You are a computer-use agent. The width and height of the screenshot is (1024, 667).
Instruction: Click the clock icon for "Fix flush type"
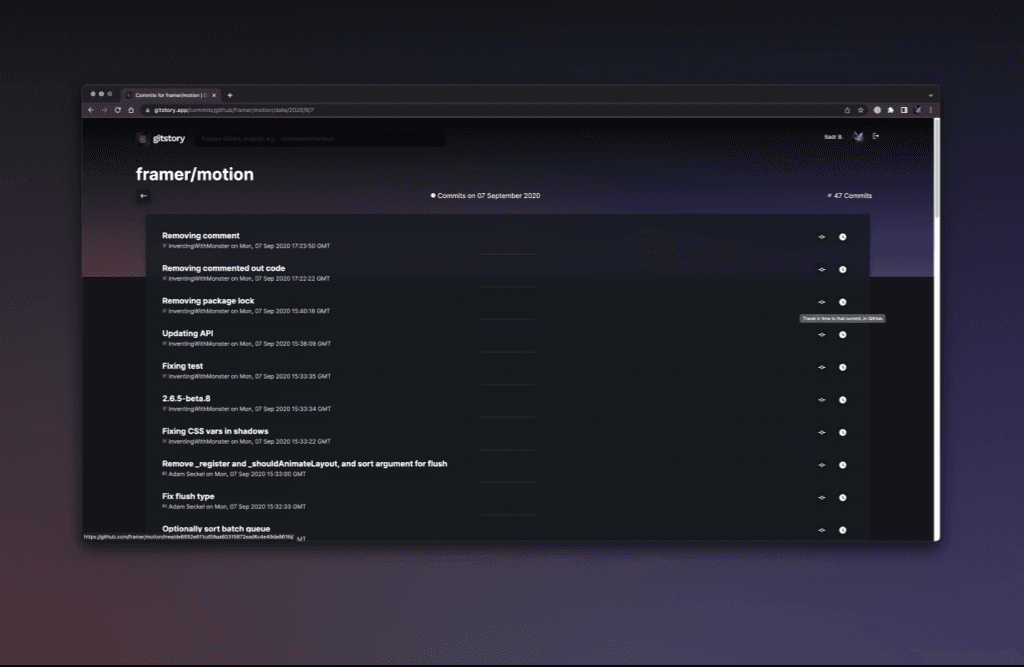pos(843,498)
